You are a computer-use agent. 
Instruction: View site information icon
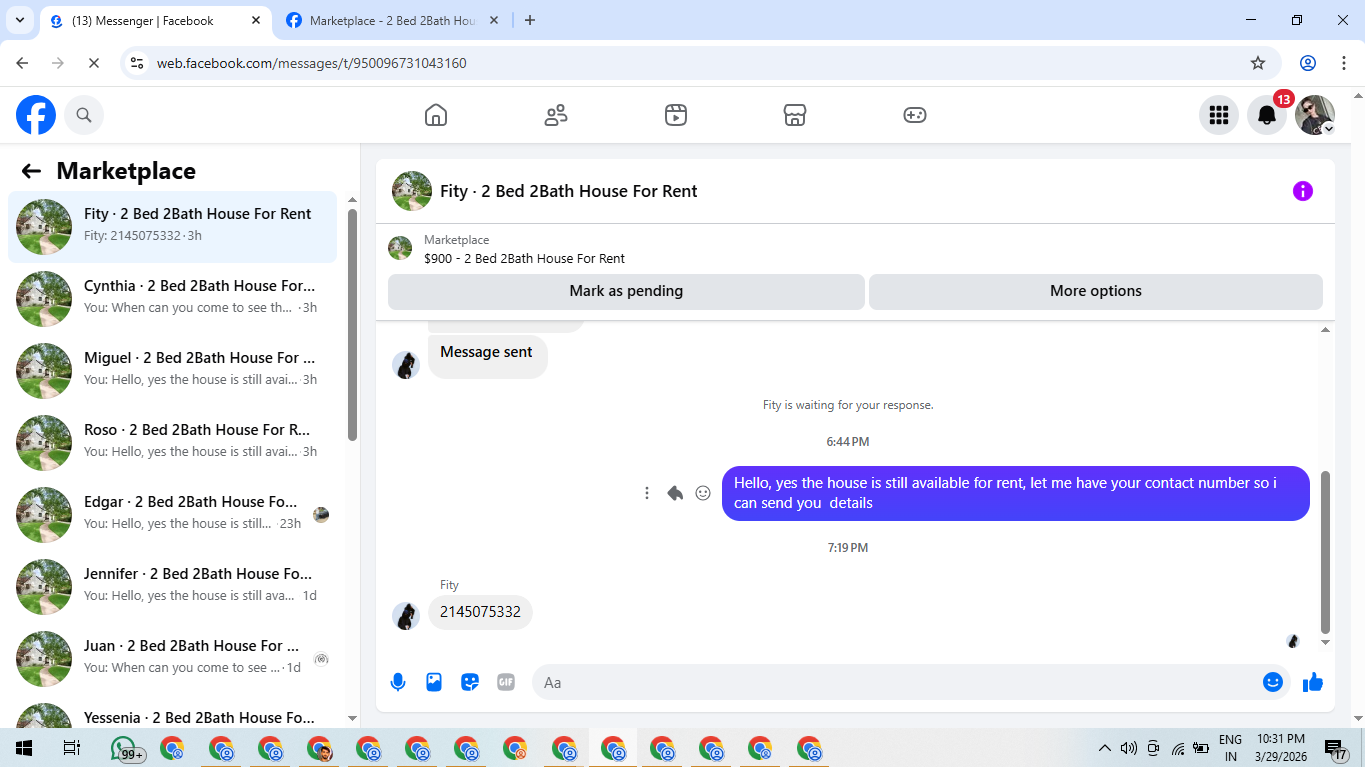pyautogui.click(x=138, y=63)
